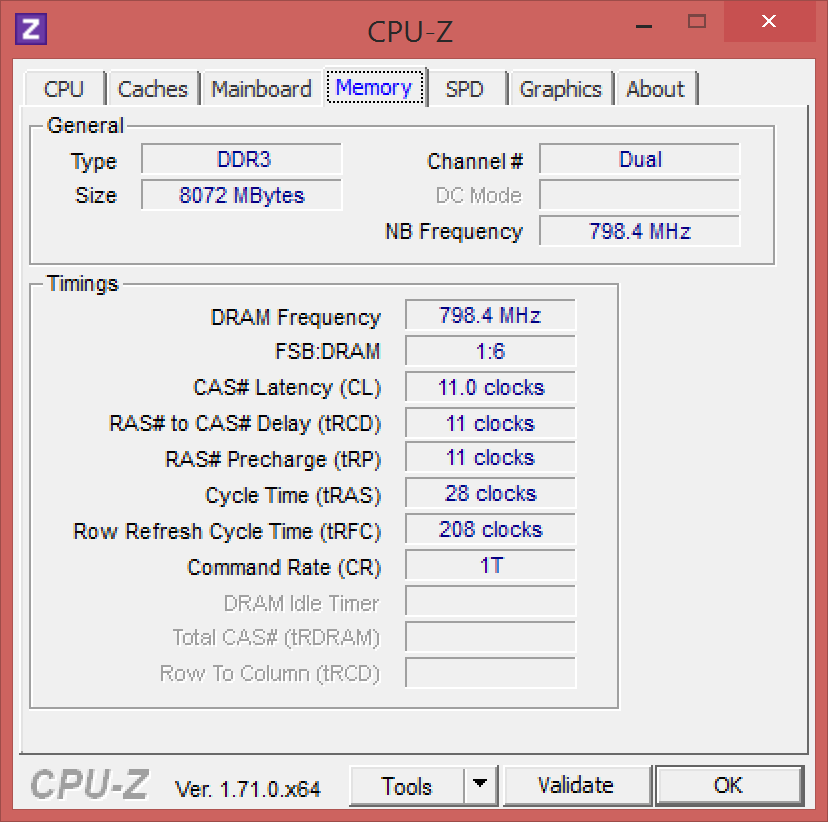Click the FSB:DRAM ratio value 1:6
The image size is (828, 822).
490,351
